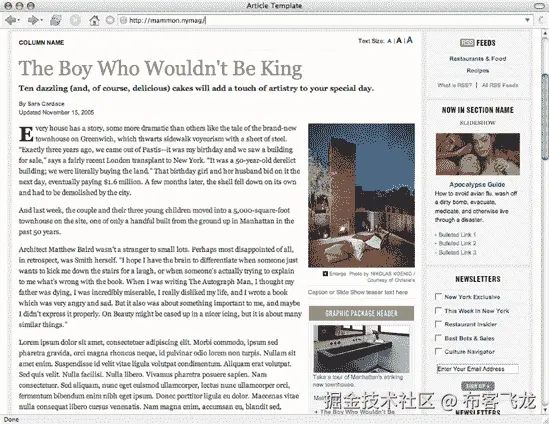549x424 pixels.
Task: Click the NOW IN SECTION NAME heading
Action: tap(478, 110)
